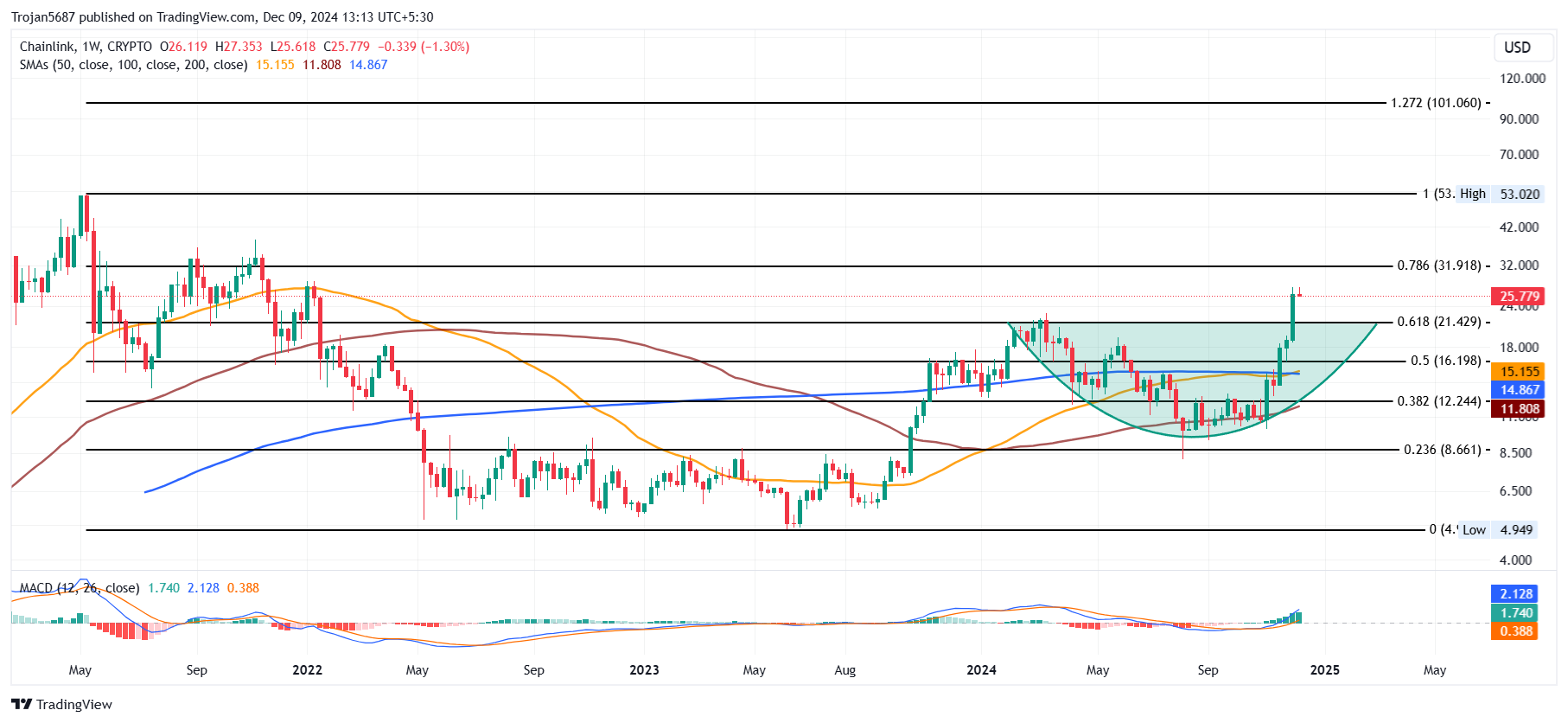Viewport: 1568px width, 723px height.
Task: Click the dark red 11.808 SMA price tag
Action: (x=1519, y=409)
